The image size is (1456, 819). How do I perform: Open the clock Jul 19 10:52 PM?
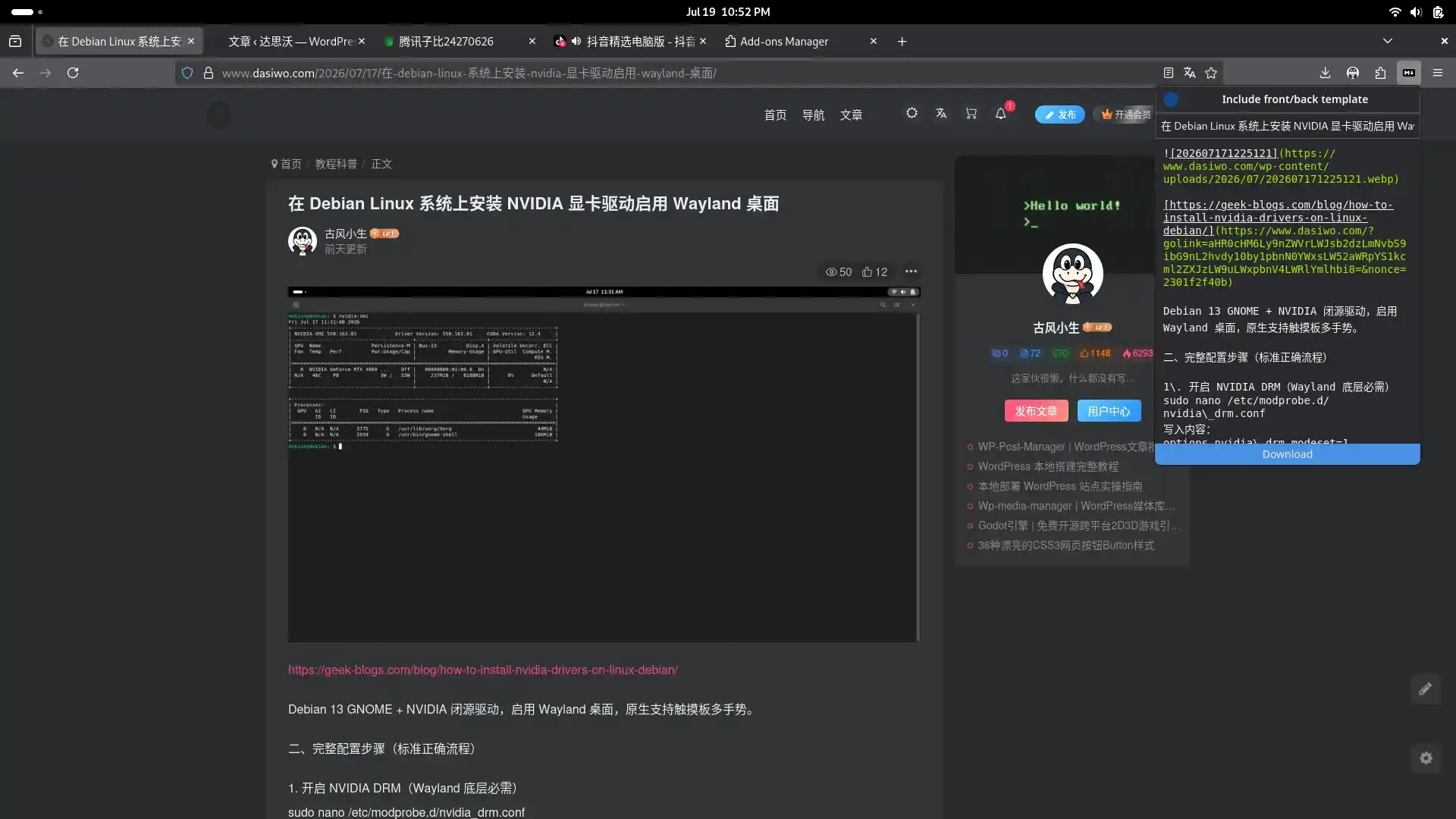(x=727, y=11)
